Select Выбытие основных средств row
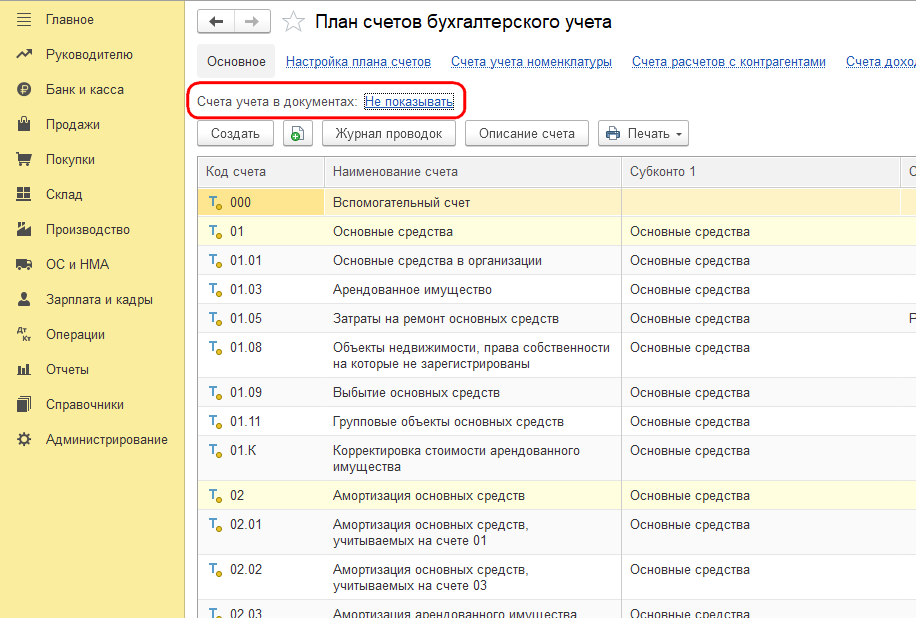Viewport: 916px width, 618px height. 556,393
